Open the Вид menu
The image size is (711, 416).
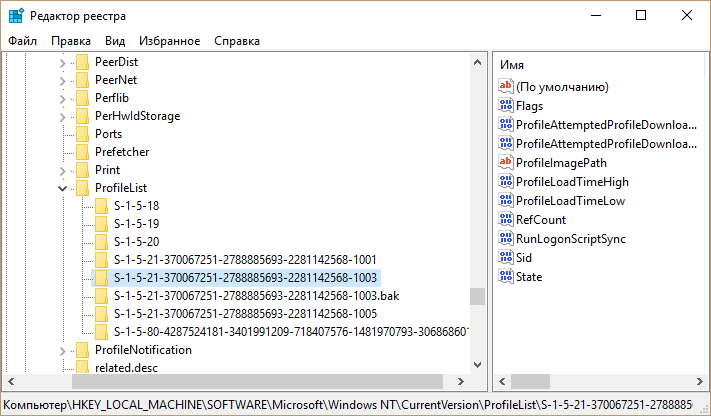tap(115, 41)
